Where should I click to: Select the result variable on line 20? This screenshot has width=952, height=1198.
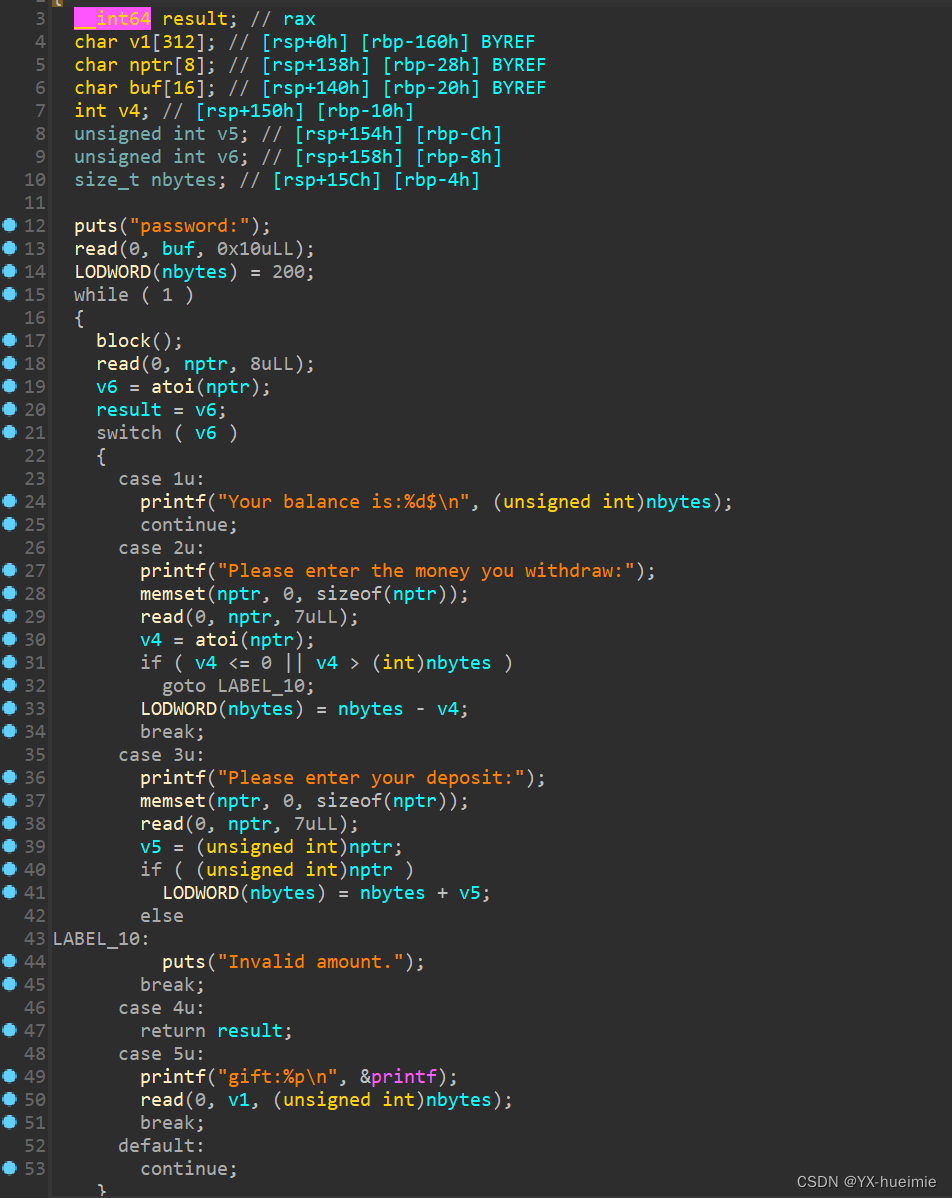[128, 409]
